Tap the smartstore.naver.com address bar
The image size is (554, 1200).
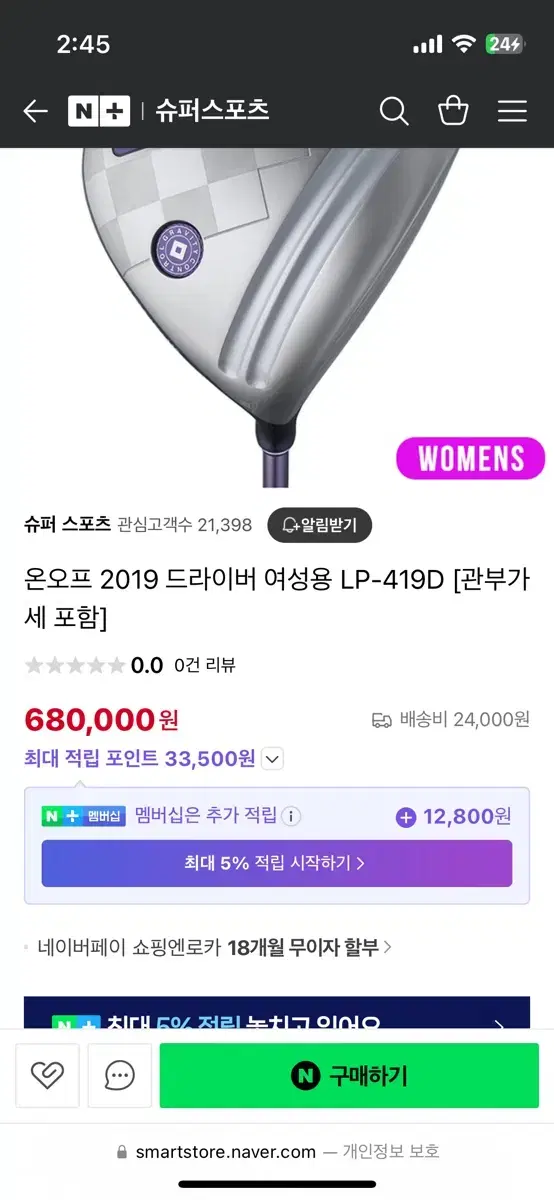point(277,1152)
